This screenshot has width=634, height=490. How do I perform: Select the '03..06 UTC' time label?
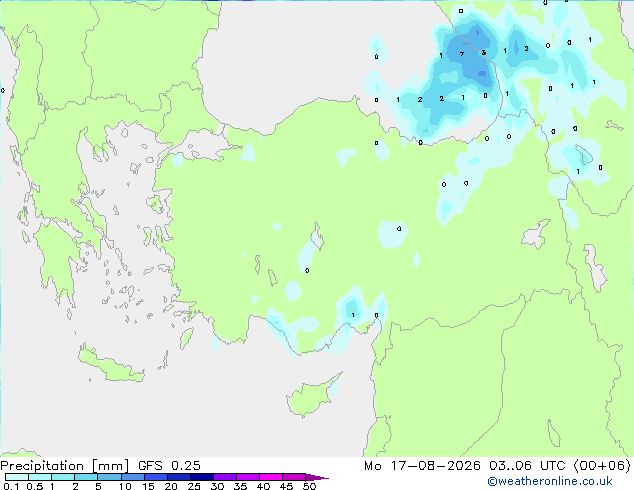point(526,466)
